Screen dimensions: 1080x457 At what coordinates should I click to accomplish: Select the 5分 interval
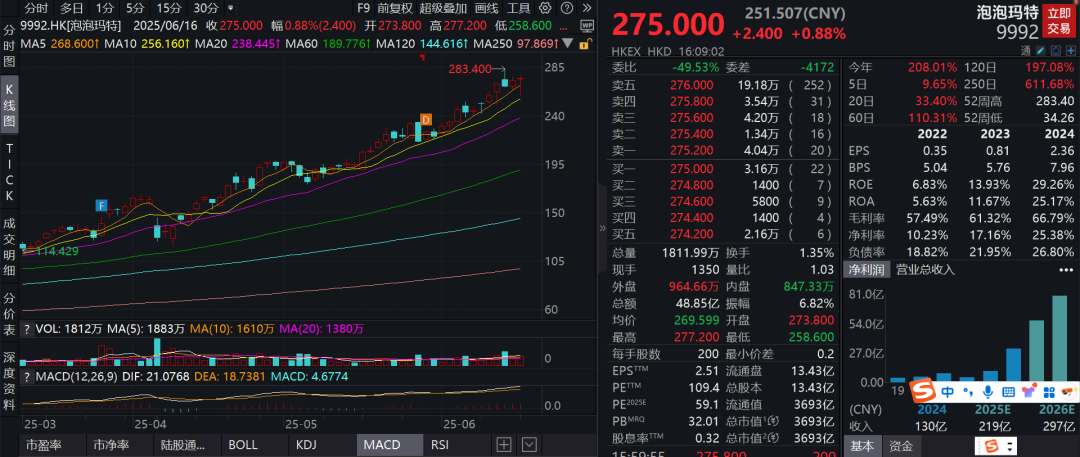(134, 8)
